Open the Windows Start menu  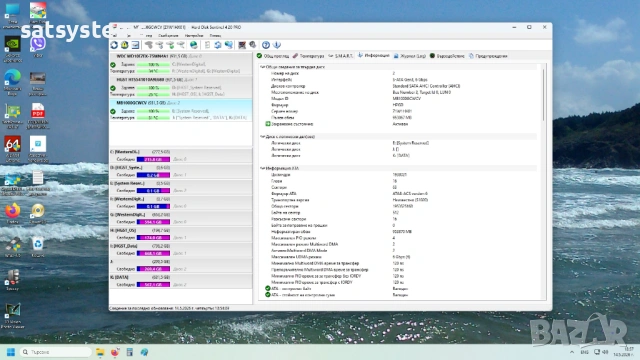pyautogui.click(x=11, y=352)
